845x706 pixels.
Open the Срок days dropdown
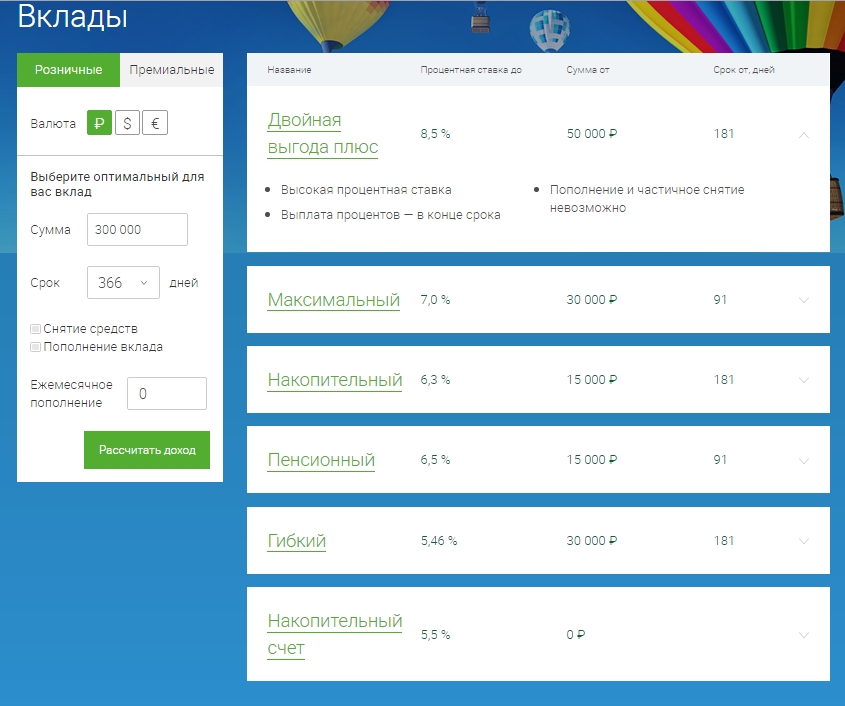click(123, 283)
